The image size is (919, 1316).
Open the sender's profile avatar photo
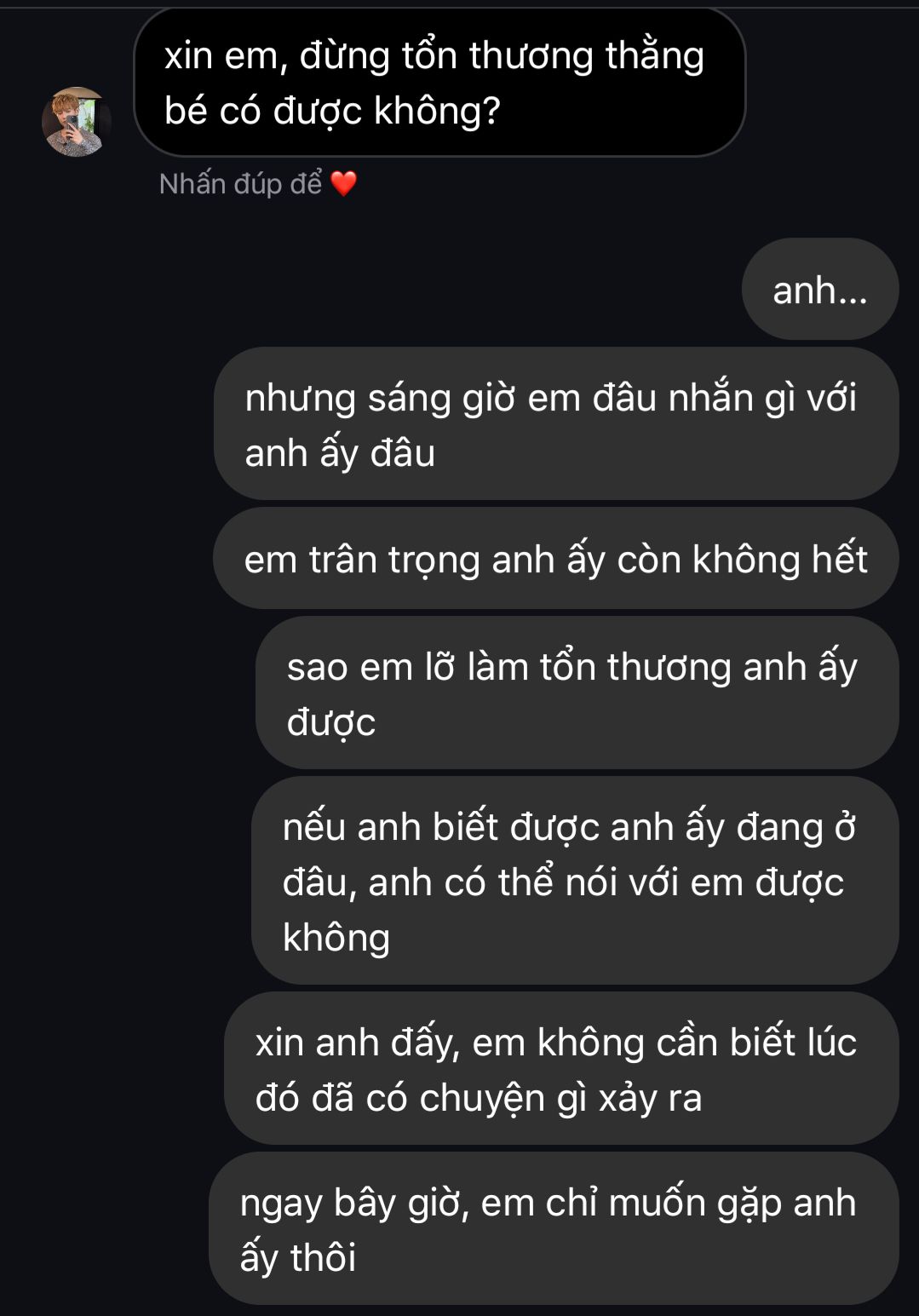(76, 122)
